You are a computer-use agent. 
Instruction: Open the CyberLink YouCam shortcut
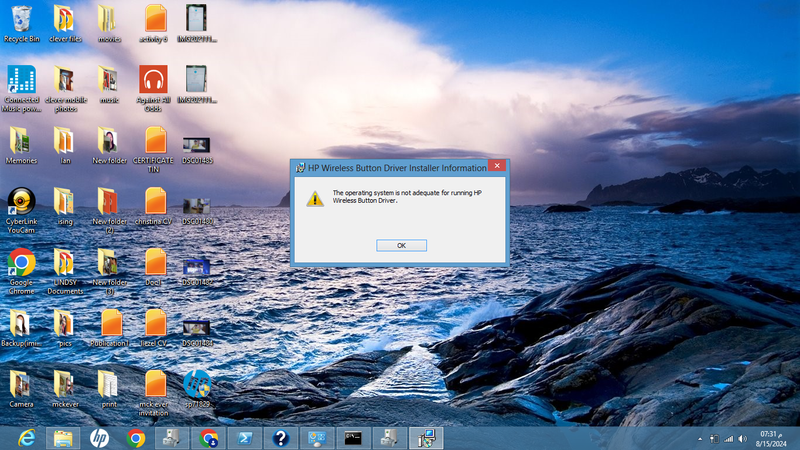[21, 210]
